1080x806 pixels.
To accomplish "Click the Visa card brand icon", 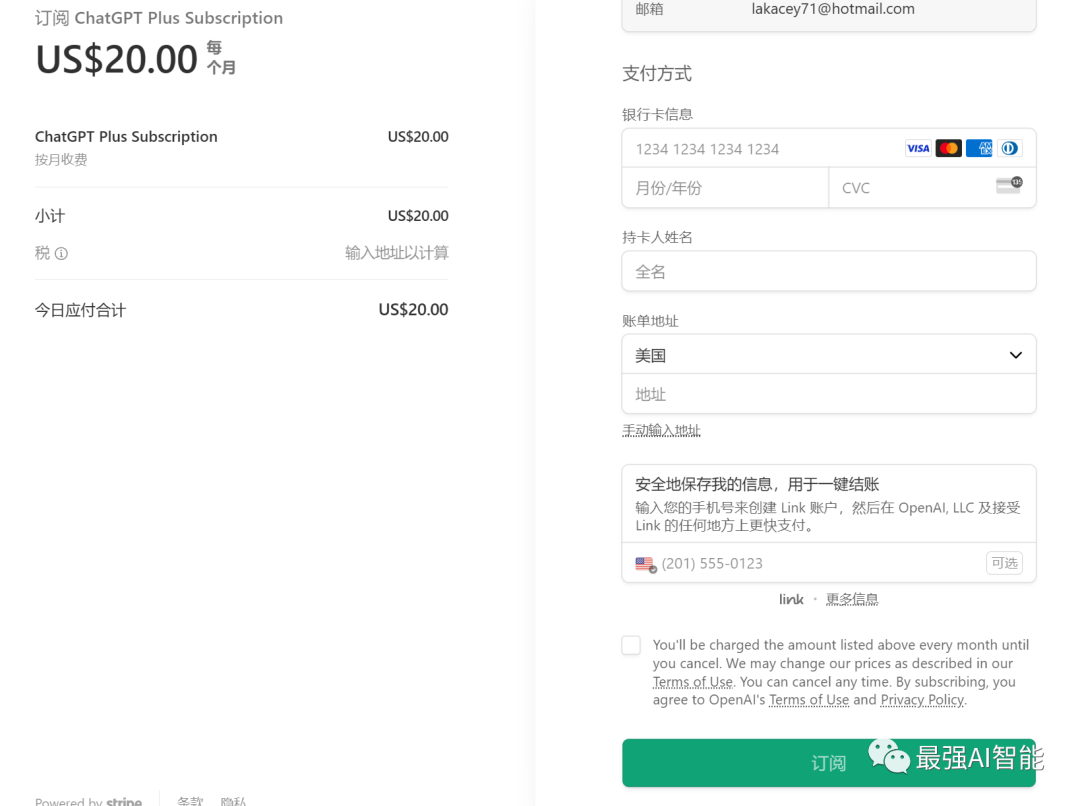I will tap(918, 149).
